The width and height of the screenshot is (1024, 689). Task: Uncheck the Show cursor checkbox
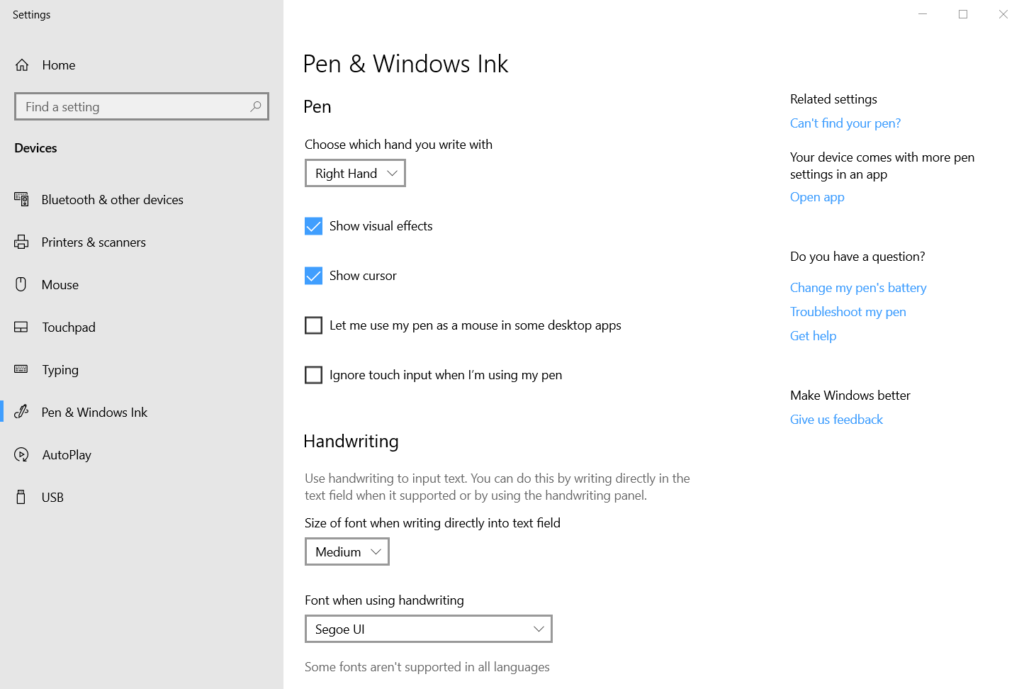(x=313, y=276)
